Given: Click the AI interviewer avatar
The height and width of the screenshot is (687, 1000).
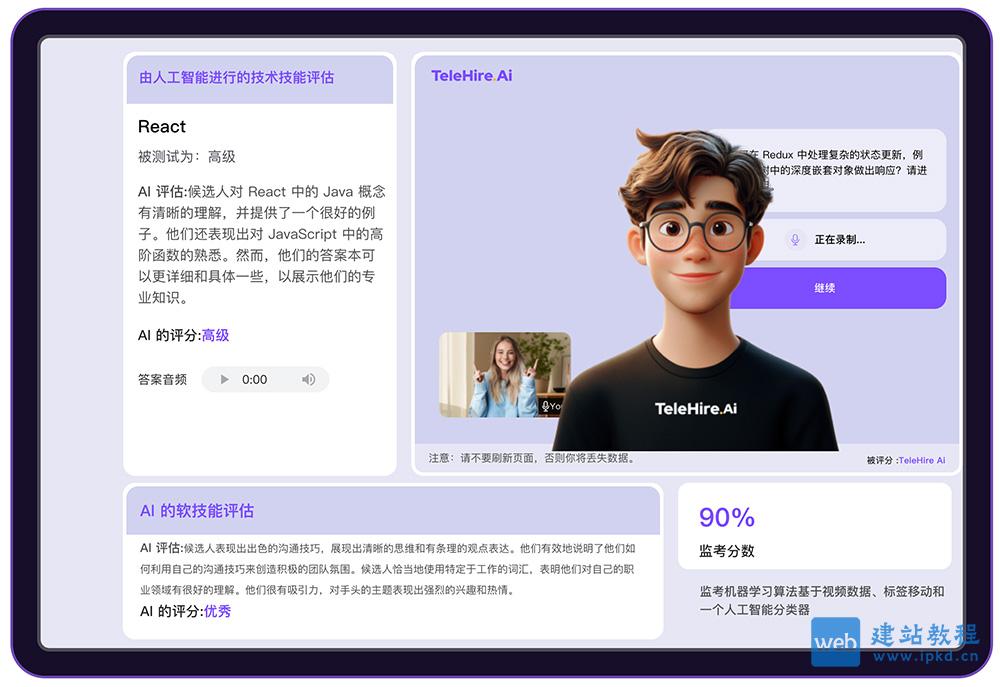Looking at the screenshot, I should pyautogui.click(x=695, y=290).
